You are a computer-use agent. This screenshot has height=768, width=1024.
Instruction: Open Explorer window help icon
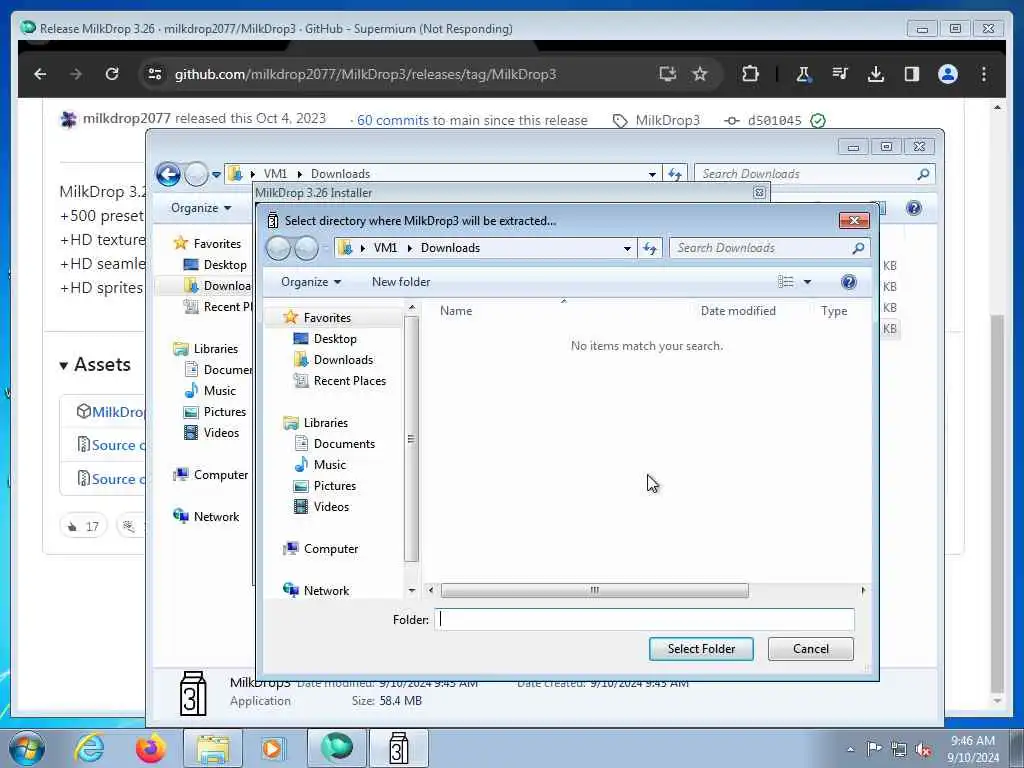pyautogui.click(x=914, y=208)
